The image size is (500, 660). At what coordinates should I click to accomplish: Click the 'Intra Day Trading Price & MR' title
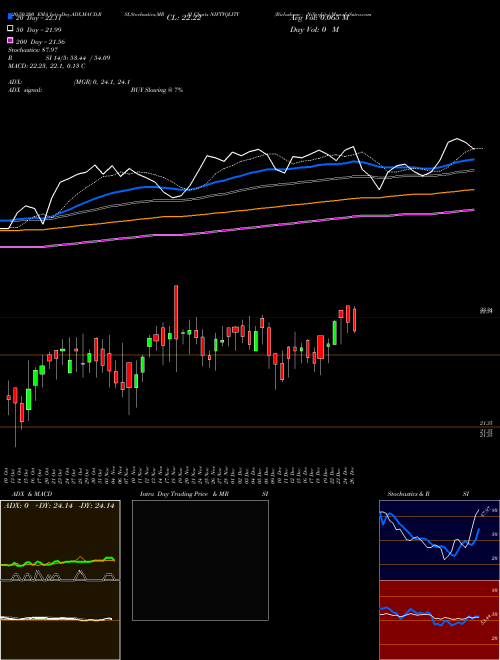pos(184,494)
